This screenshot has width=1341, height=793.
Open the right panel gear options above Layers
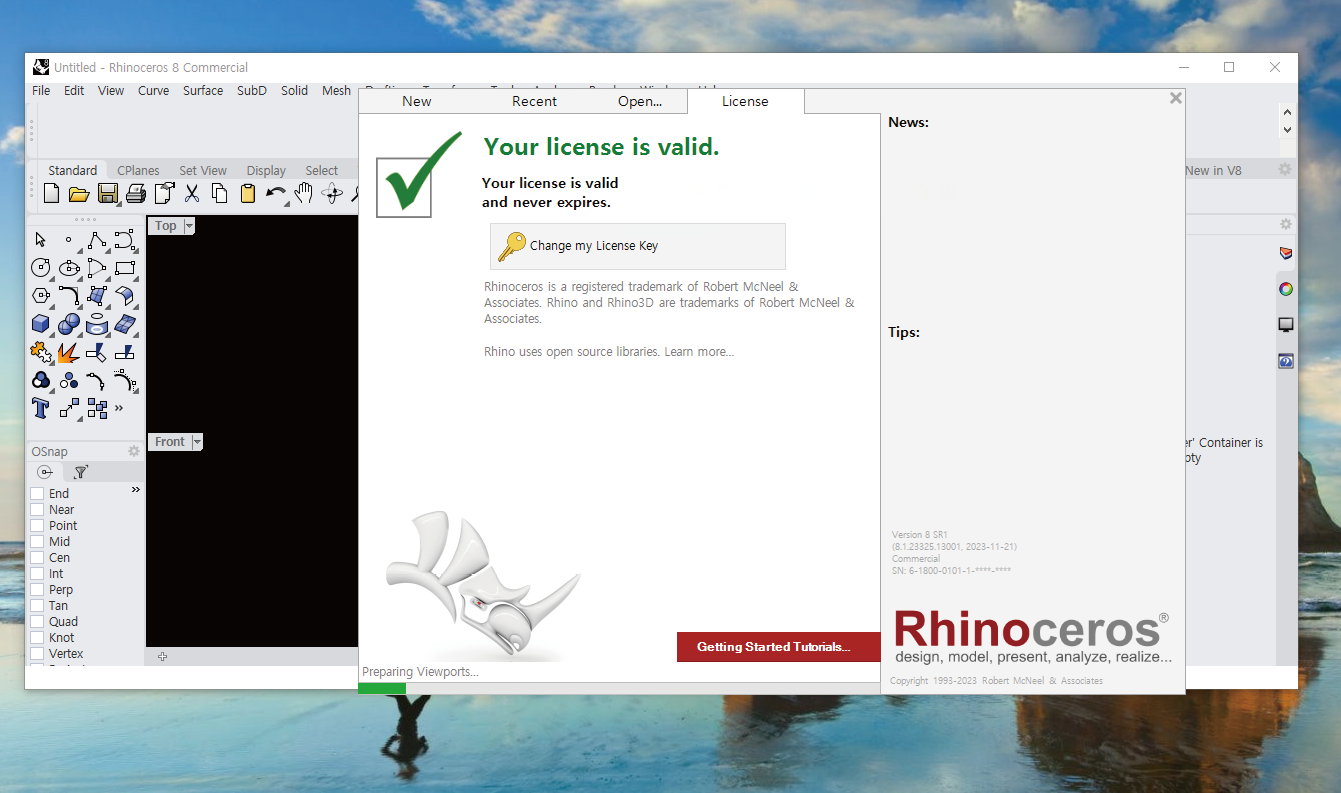[1286, 224]
